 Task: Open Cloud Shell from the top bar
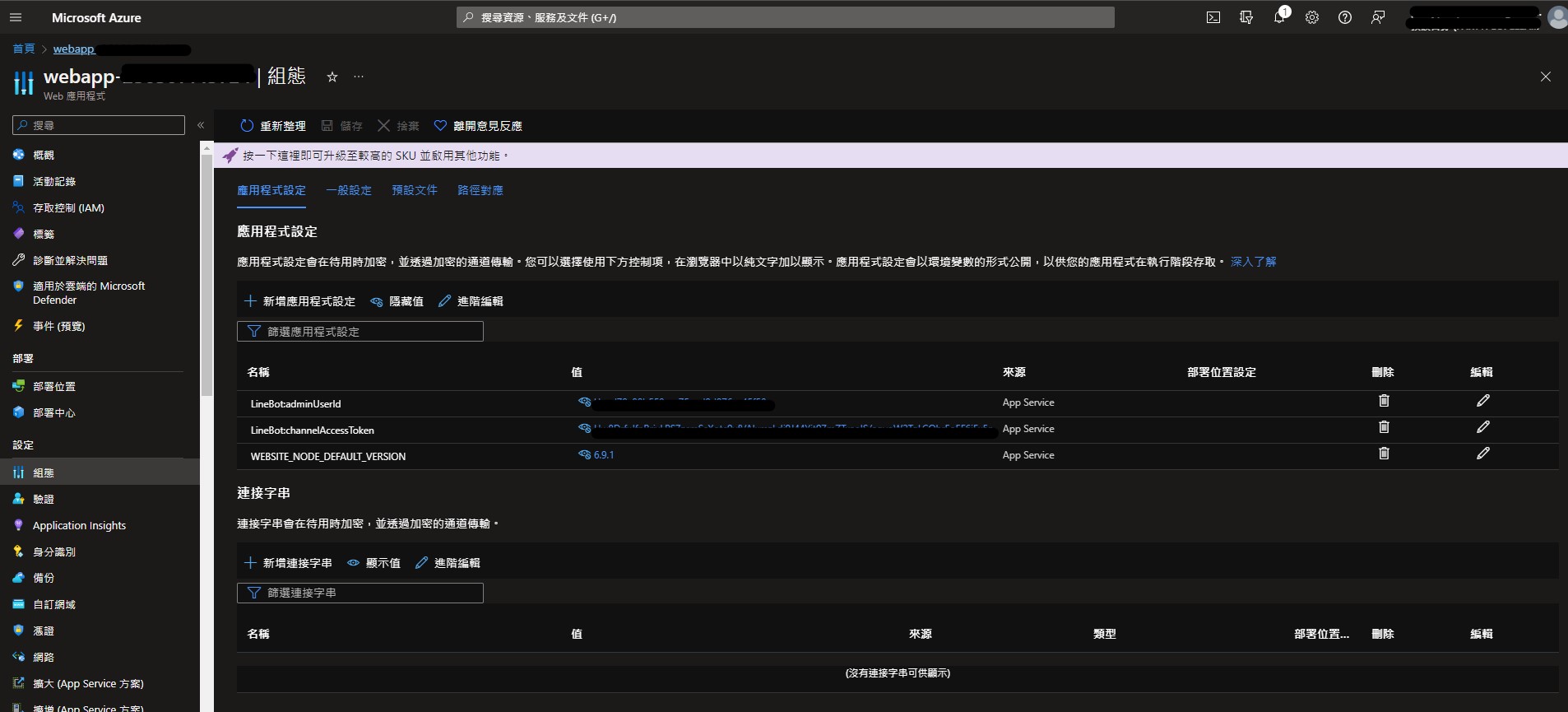1213,17
